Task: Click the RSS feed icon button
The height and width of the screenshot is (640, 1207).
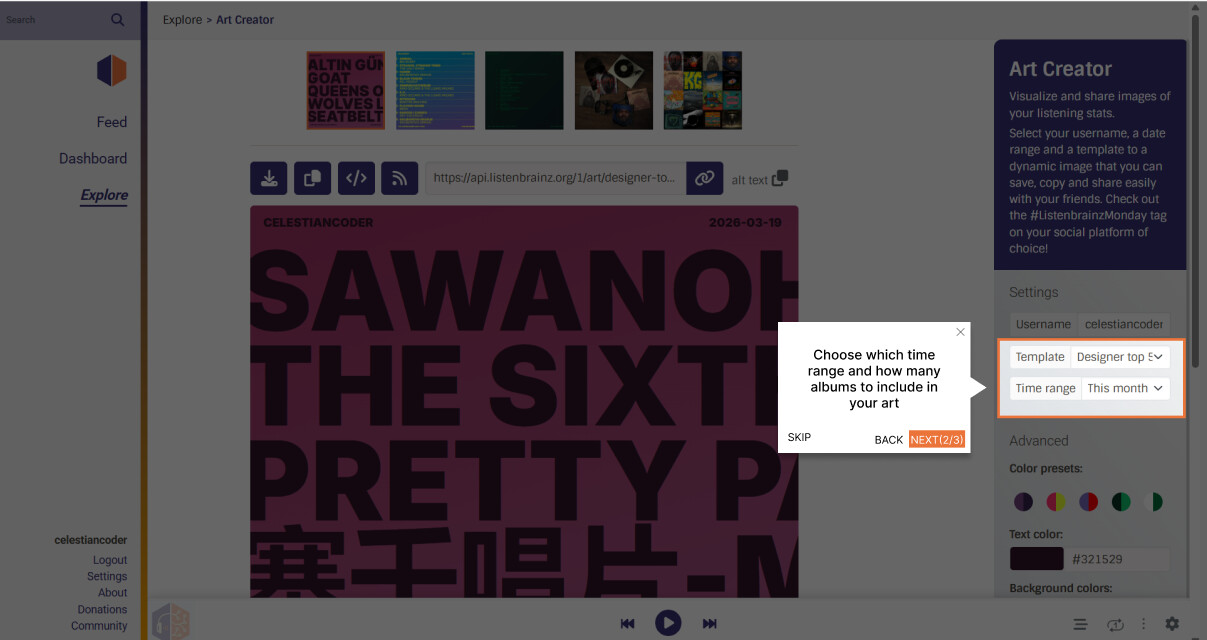Action: coord(400,178)
